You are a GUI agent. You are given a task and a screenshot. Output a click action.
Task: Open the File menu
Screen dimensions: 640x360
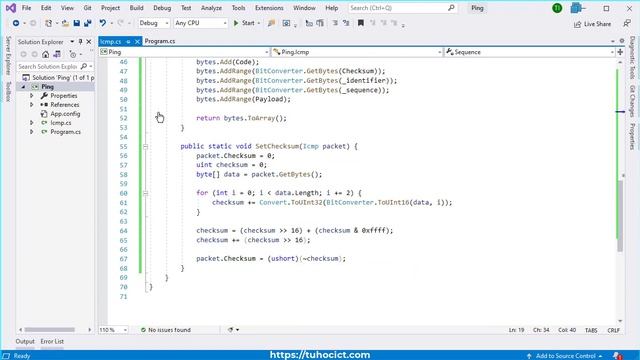click(26, 8)
